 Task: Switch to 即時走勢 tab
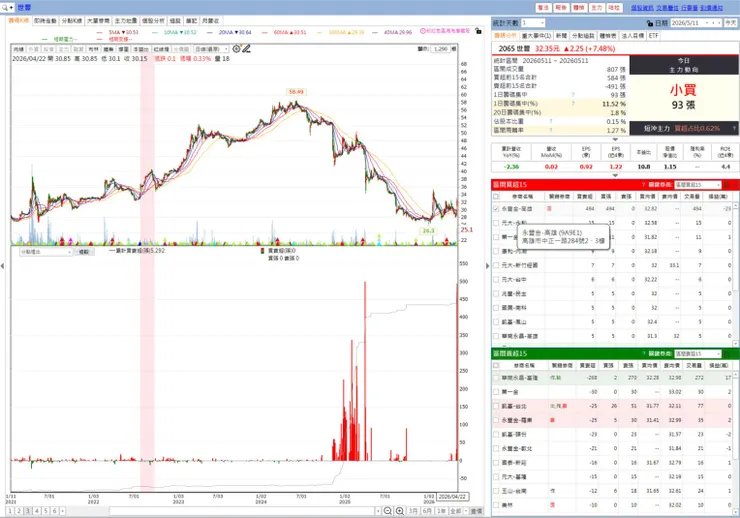[45, 21]
